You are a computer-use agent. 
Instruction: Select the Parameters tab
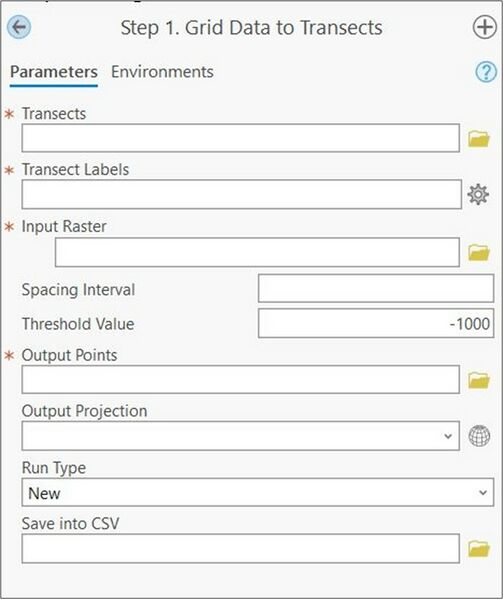tap(54, 72)
